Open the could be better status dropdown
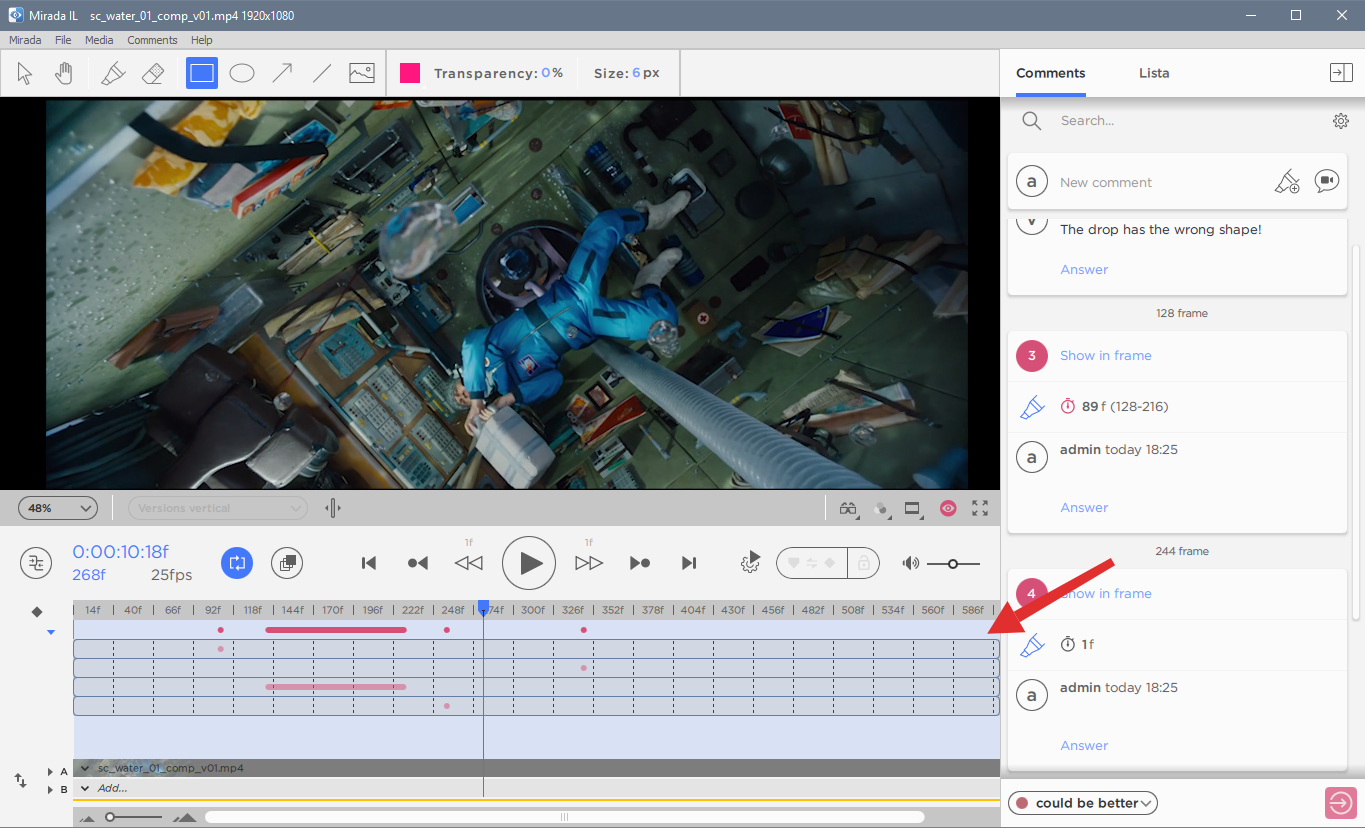The width and height of the screenshot is (1365, 828). click(x=1085, y=803)
